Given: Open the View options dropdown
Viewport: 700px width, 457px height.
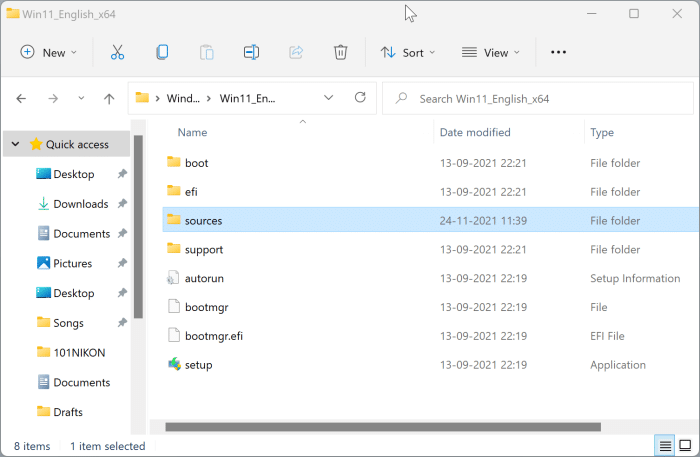Looking at the screenshot, I should (491, 53).
